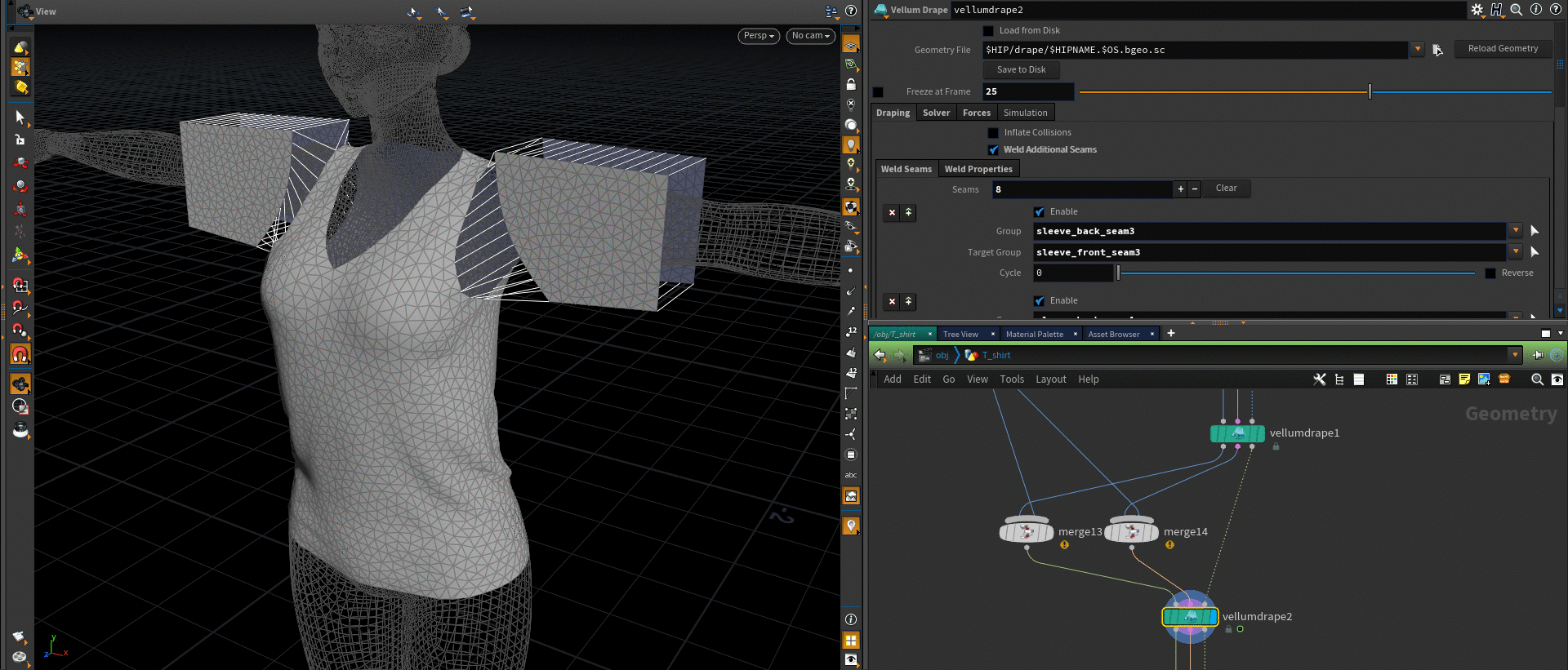Click the Cycle slider track
Screen dimensions: 1568x670
(1297, 273)
